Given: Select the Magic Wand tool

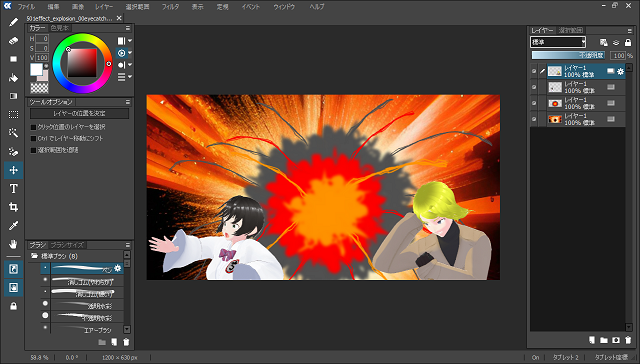Looking at the screenshot, I should pyautogui.click(x=13, y=133).
